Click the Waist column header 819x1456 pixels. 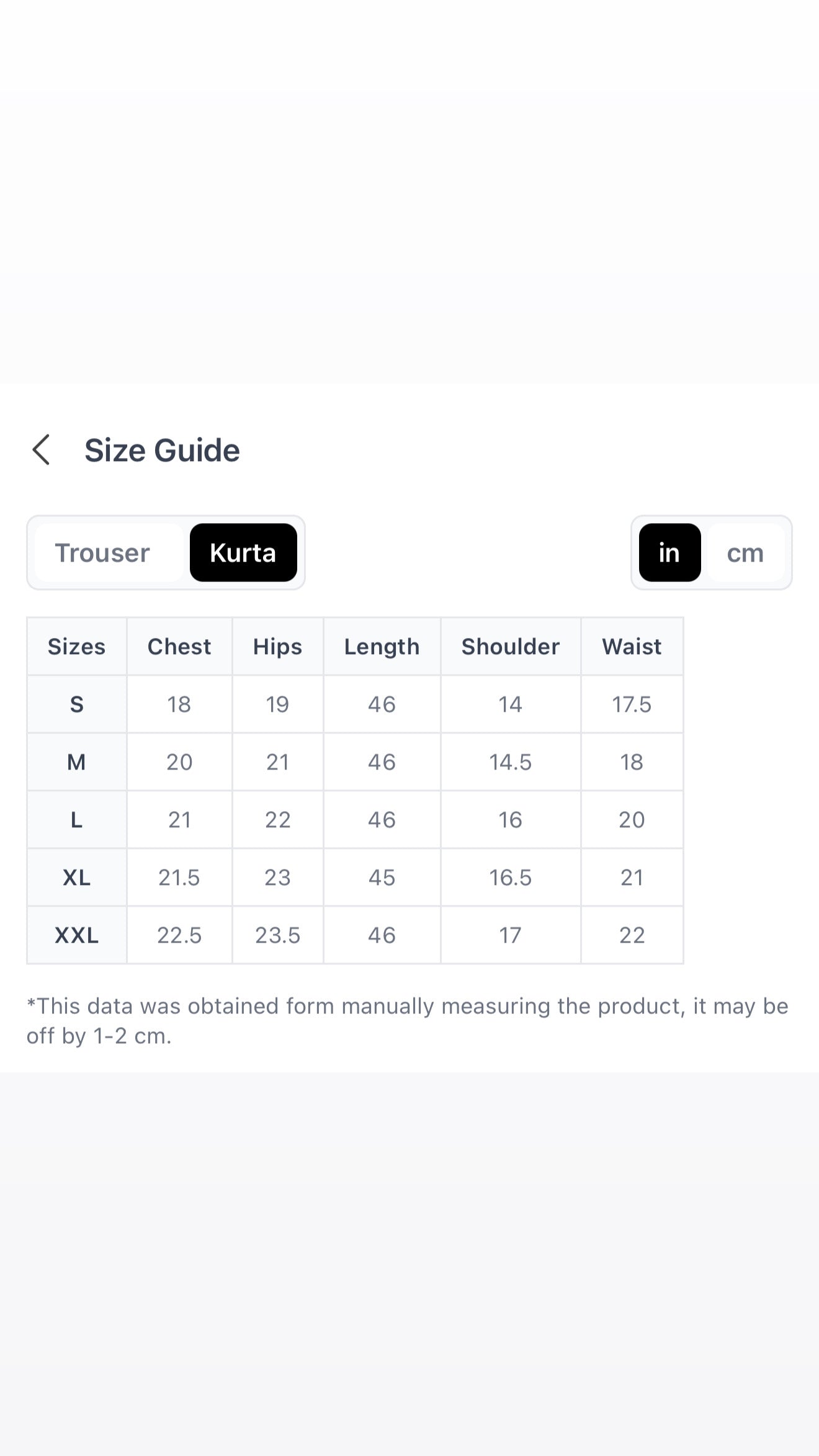632,647
